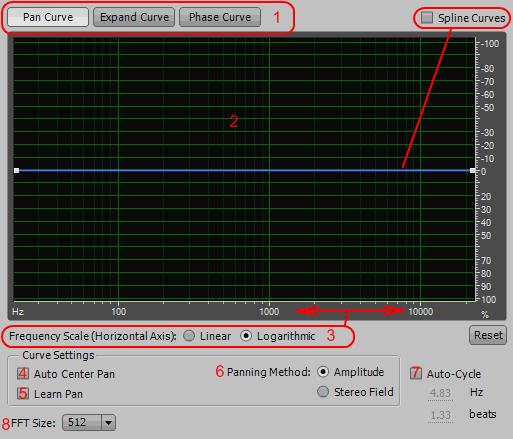Viewport: 513px width, 439px height.
Task: Select Logarithmic frequency scale
Action: pyautogui.click(x=246, y=336)
